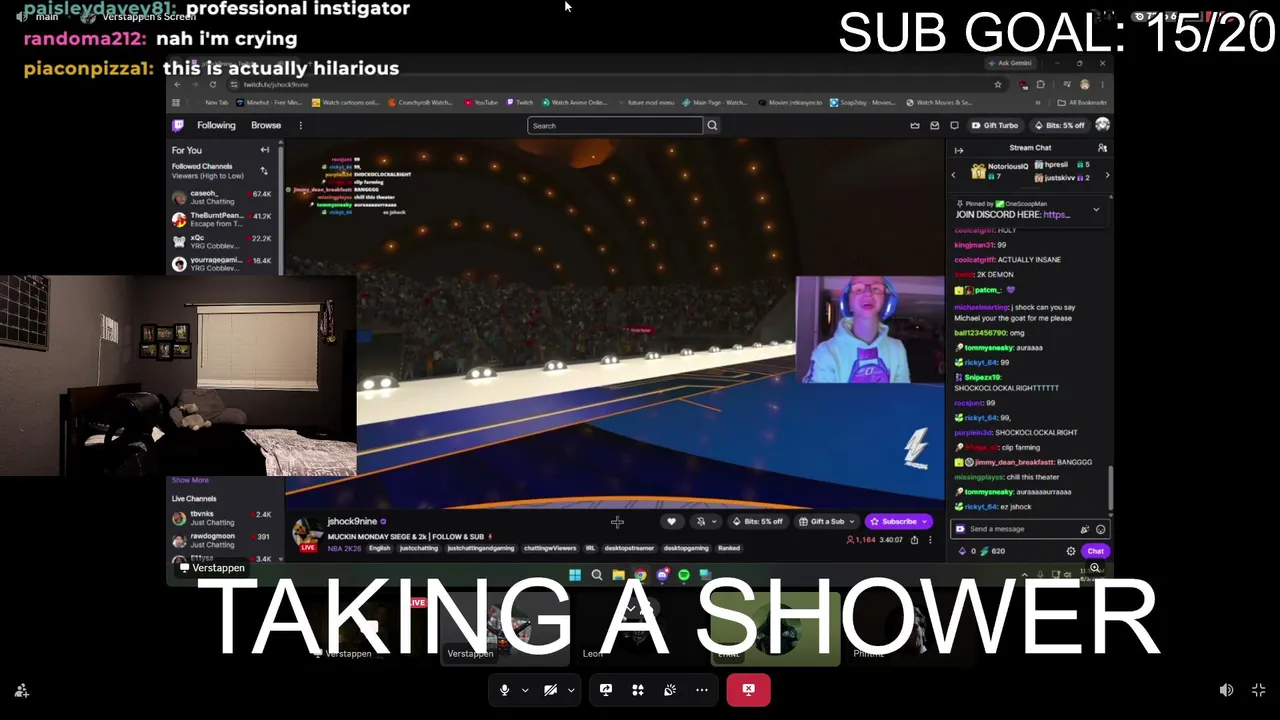The height and width of the screenshot is (720, 1280).
Task: Show previous gift leaderboard entry
Action: [x=953, y=175]
